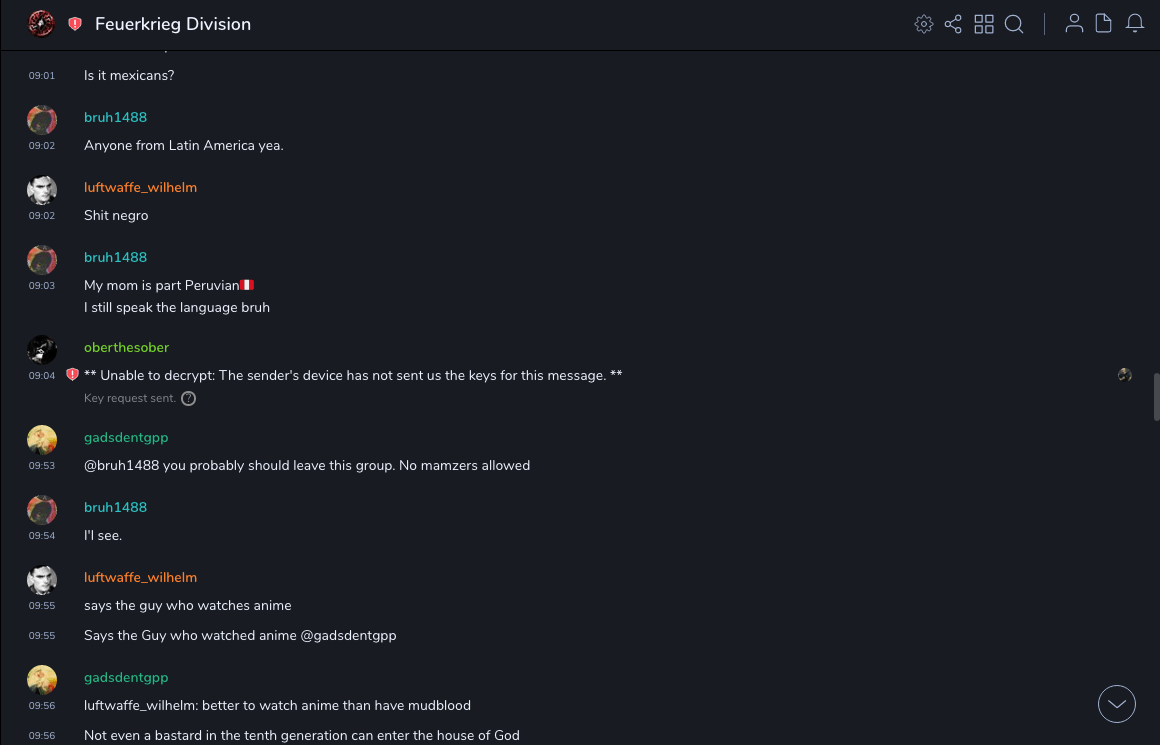This screenshot has width=1160, height=745.
Task: Click the 09:04 message timestamp
Action: point(42,376)
